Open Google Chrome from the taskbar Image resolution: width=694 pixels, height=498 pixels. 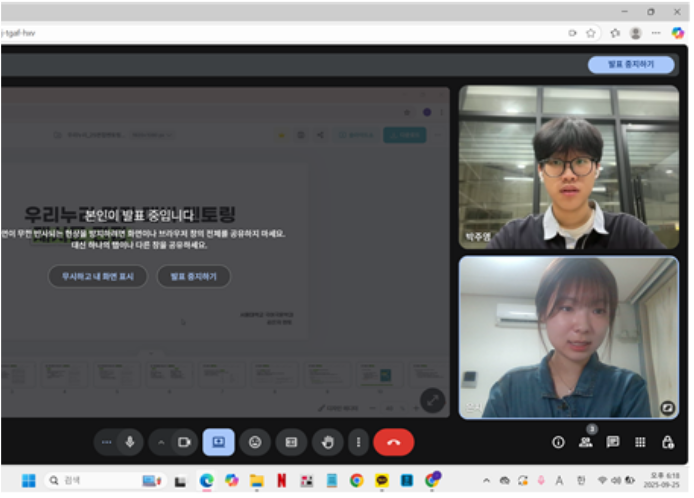(356, 480)
